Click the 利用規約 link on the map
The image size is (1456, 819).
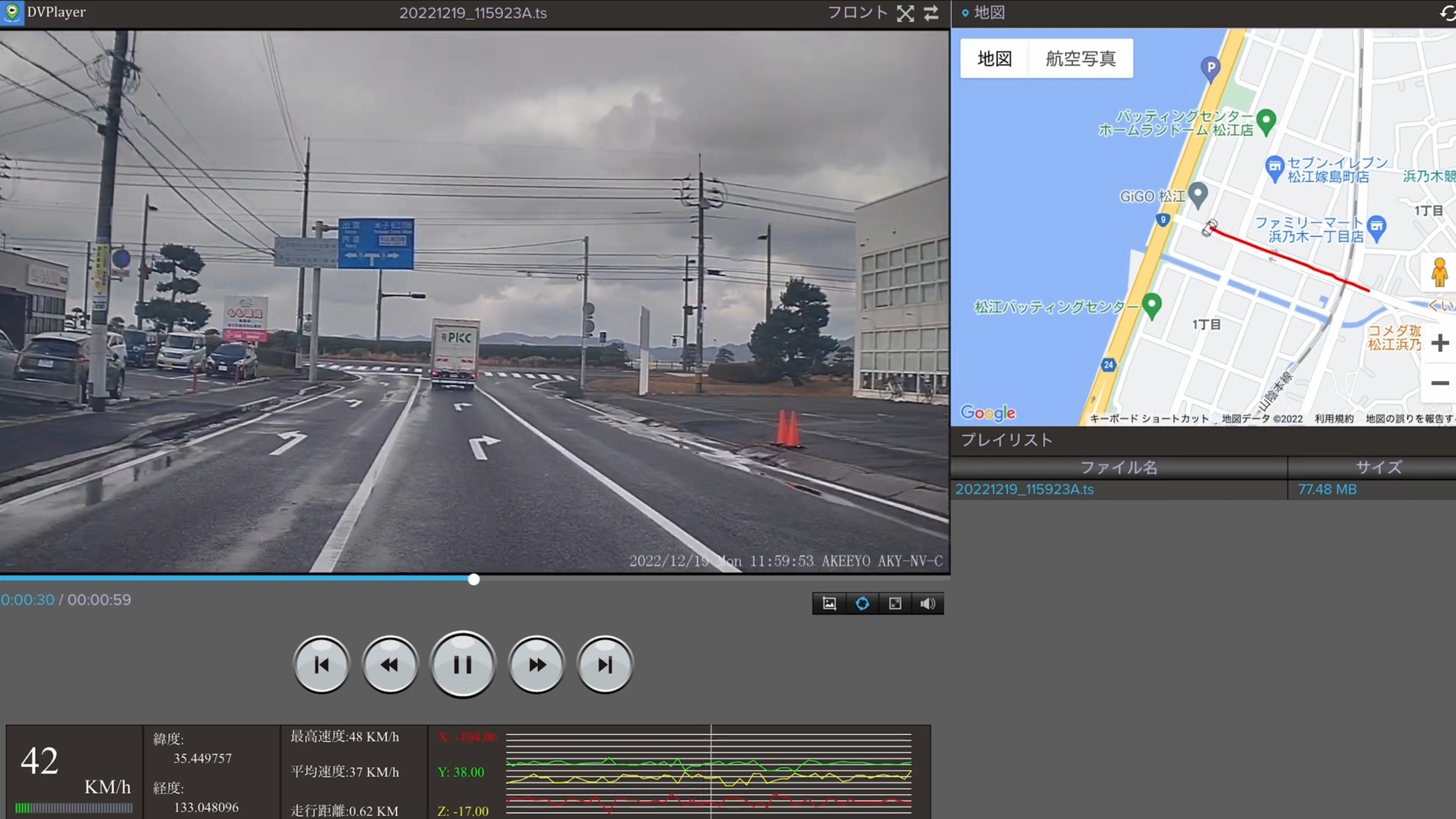[1334, 418]
